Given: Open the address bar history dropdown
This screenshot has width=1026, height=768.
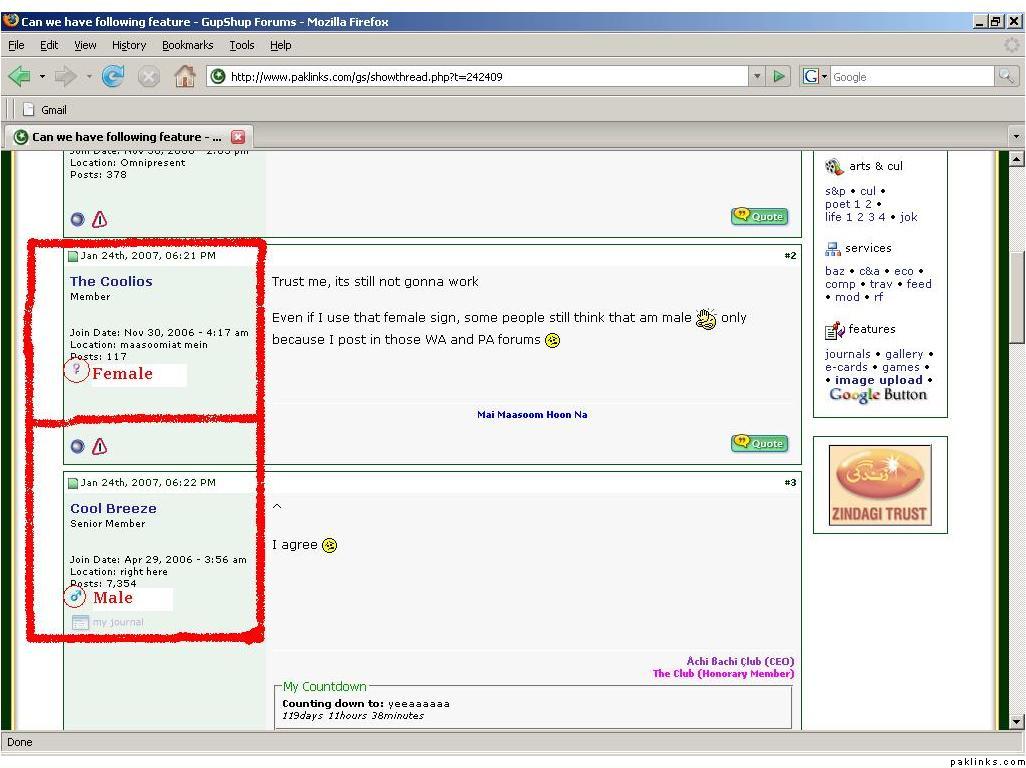Looking at the screenshot, I should (x=757, y=77).
